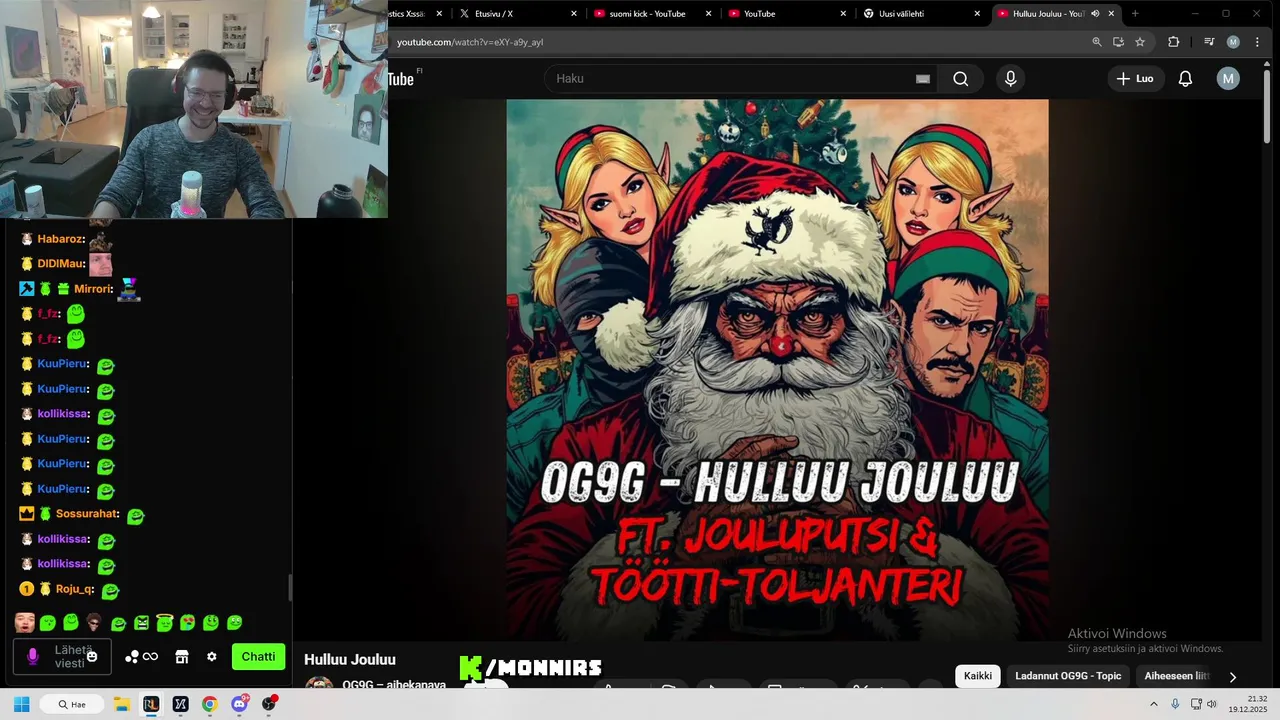The height and width of the screenshot is (720, 1280).
Task: Open Google Chrome from taskbar
Action: click(x=209, y=704)
